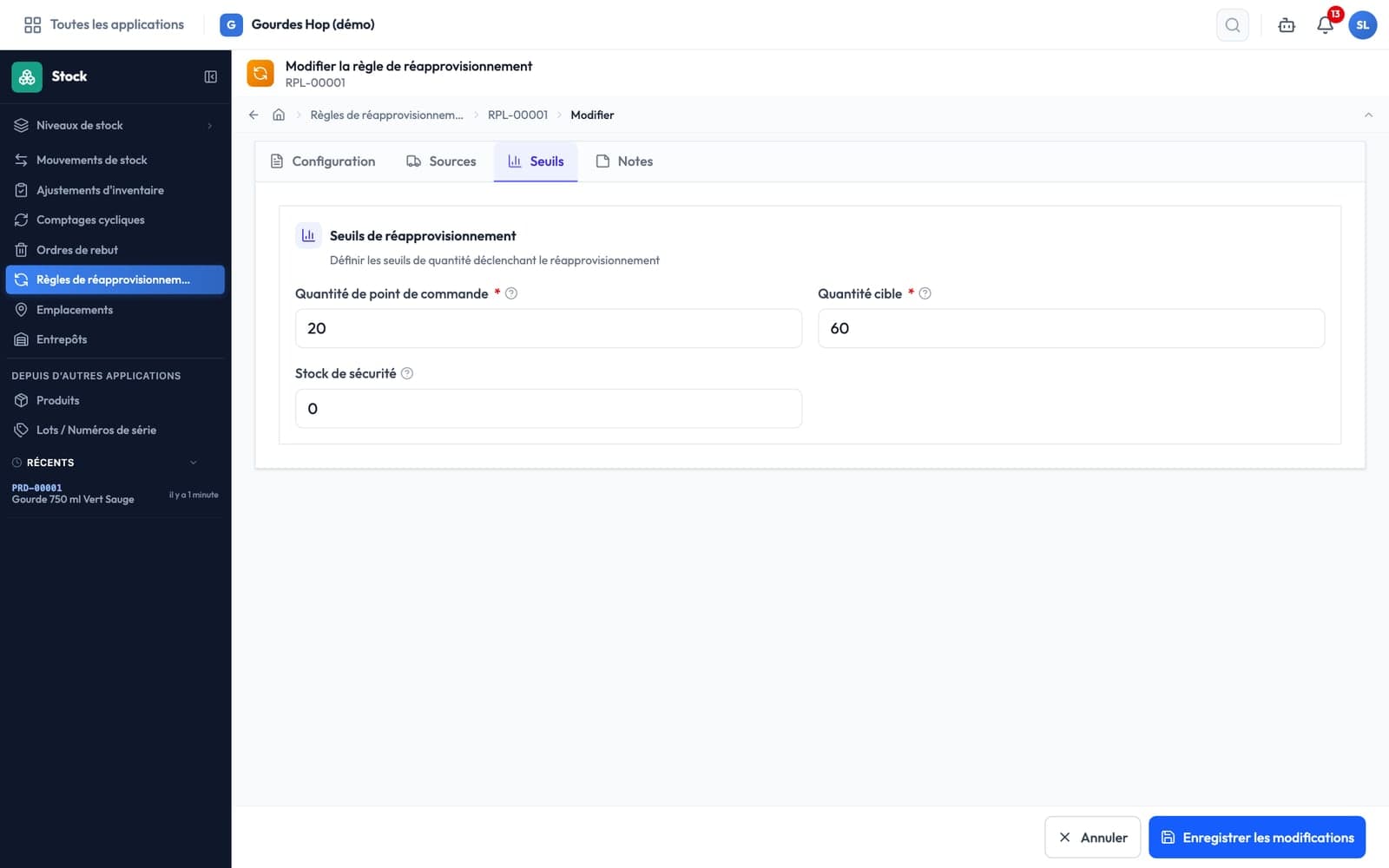Screen dimensions: 1389x868
Task: Open the search magnifier icon
Action: [1232, 25]
